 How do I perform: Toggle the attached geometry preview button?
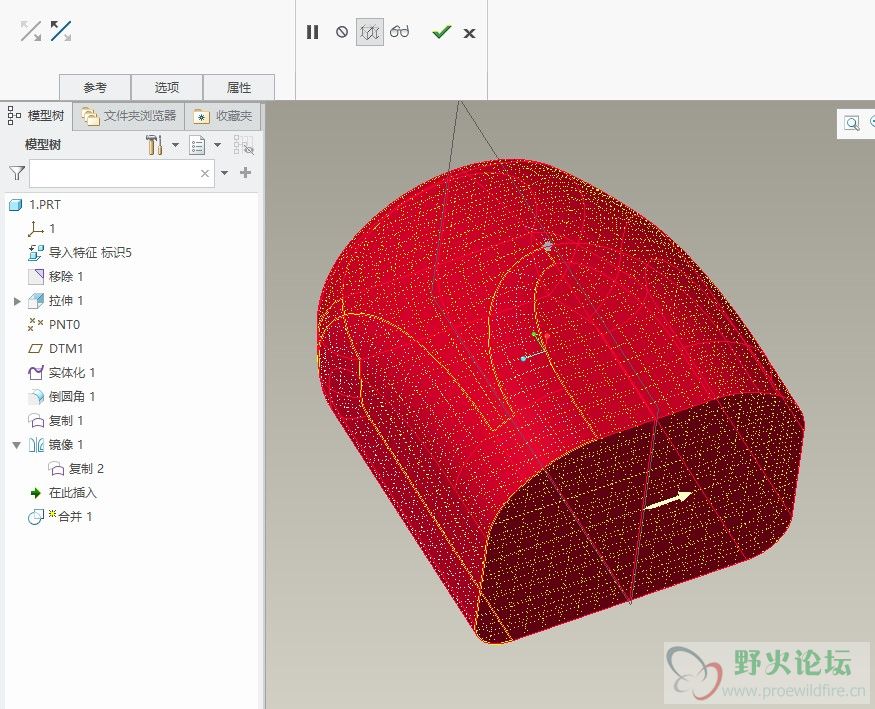[x=370, y=32]
